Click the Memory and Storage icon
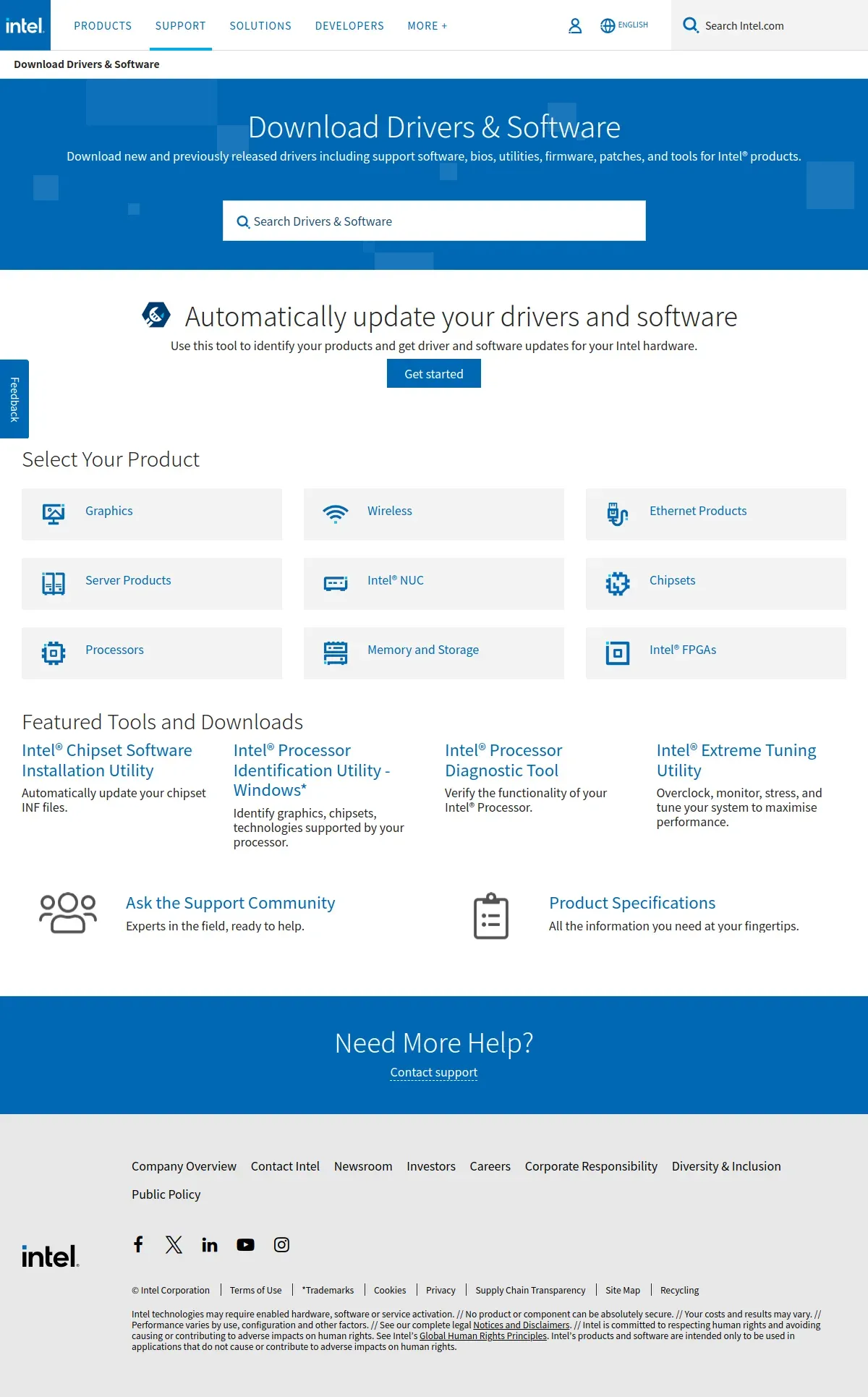 [336, 653]
